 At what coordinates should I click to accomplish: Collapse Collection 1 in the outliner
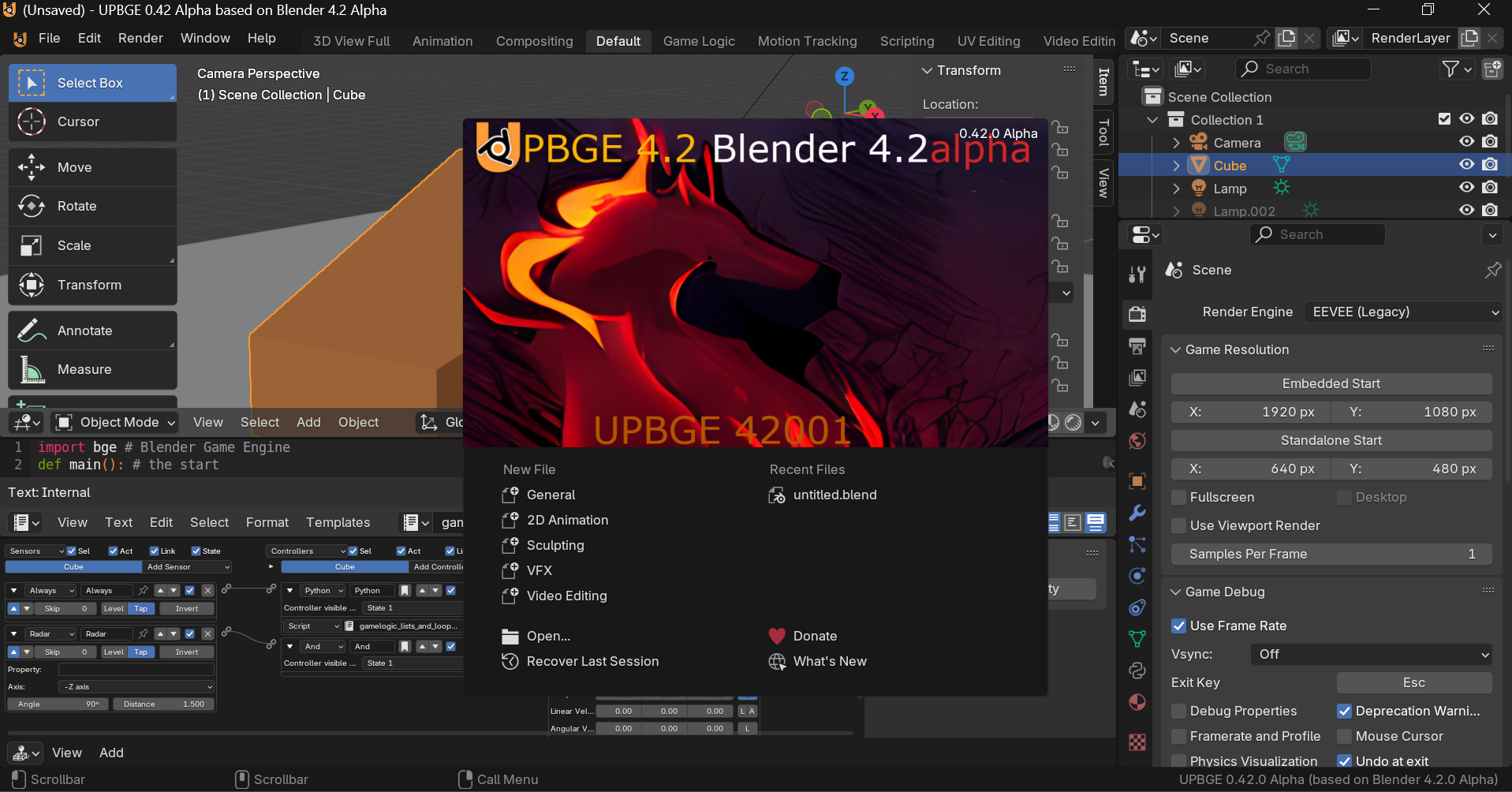1152,120
